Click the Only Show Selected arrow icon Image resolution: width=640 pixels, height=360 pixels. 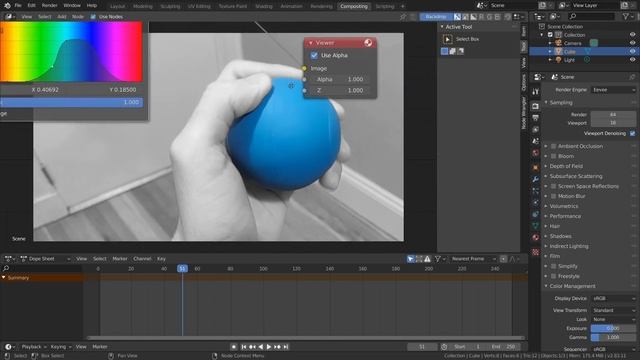tap(411, 259)
